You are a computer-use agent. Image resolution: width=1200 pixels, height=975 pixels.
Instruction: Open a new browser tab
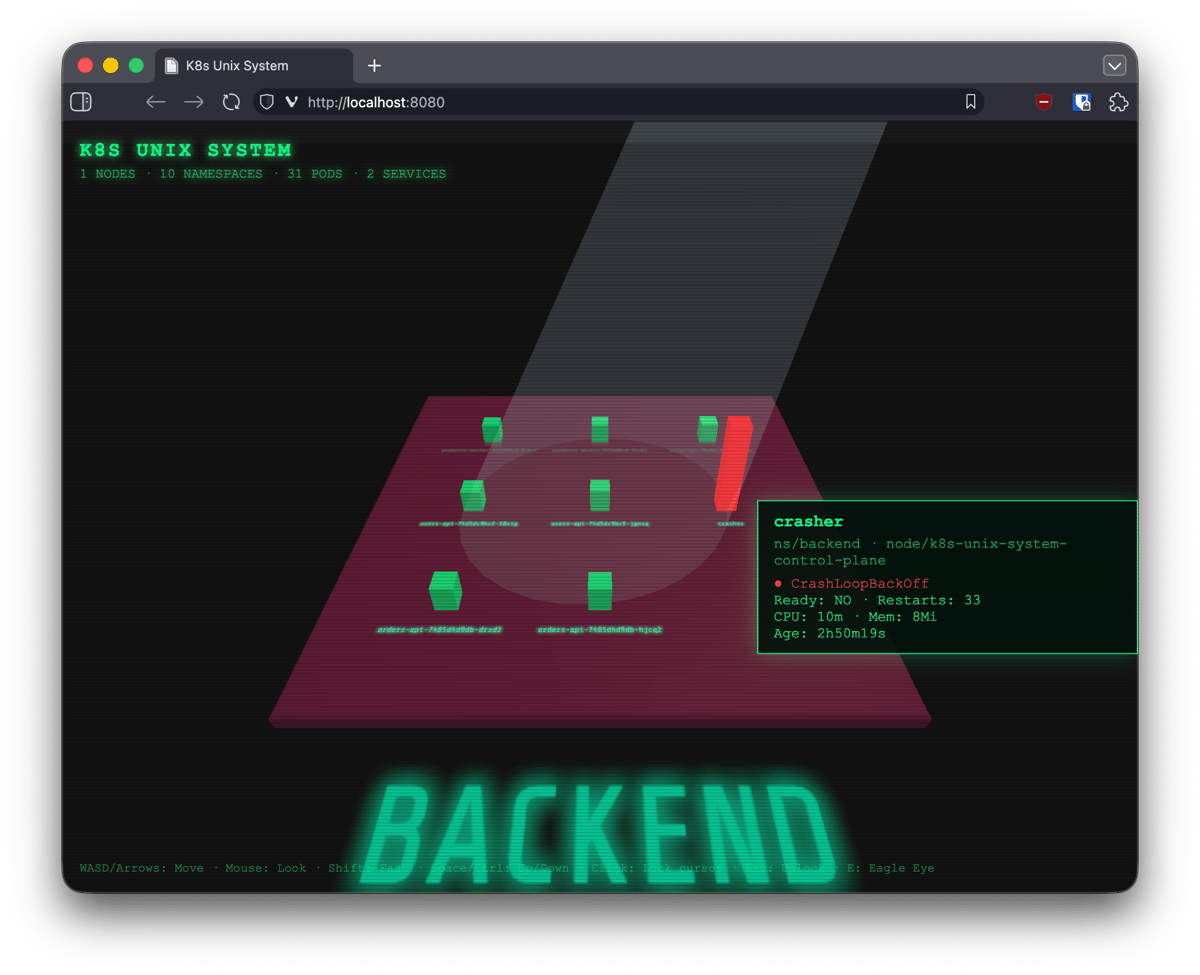[374, 66]
